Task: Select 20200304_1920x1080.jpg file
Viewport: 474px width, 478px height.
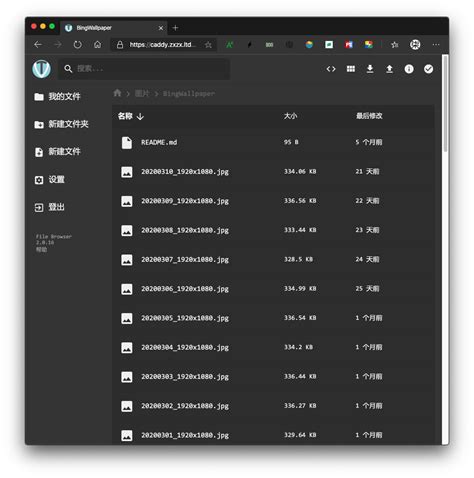Action: [273, 348]
